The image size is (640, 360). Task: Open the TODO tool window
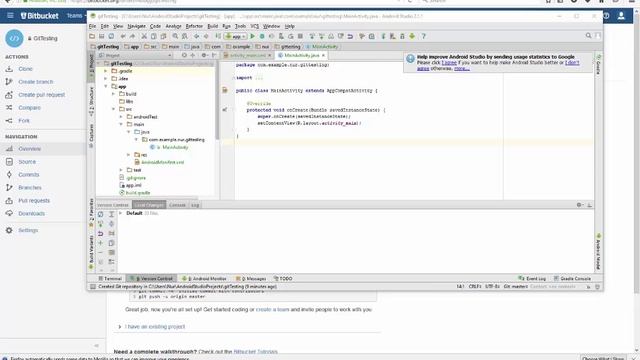(283, 278)
